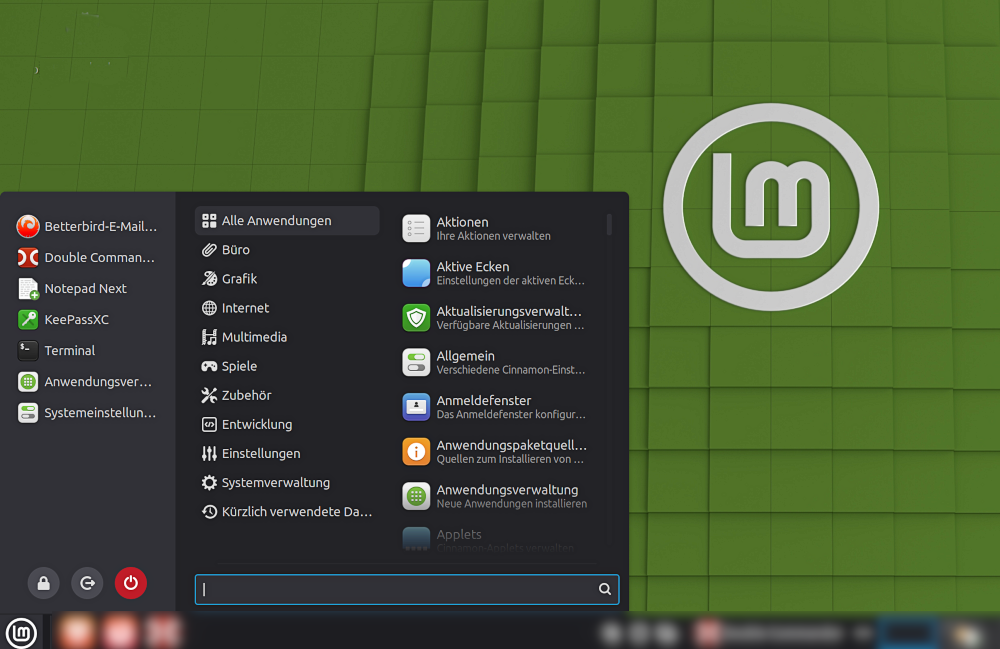
Task: Open Systemeinstellungen from favorites
Action: pos(87,413)
